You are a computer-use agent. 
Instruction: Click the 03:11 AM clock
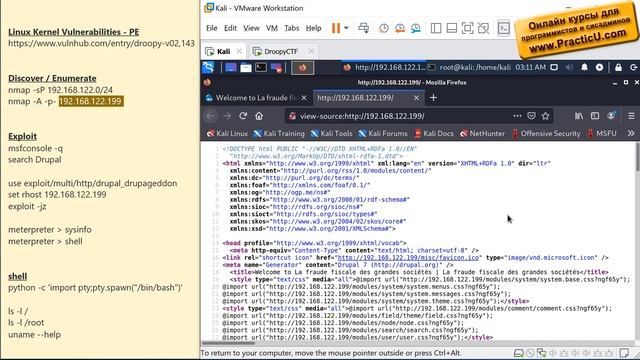(530, 67)
